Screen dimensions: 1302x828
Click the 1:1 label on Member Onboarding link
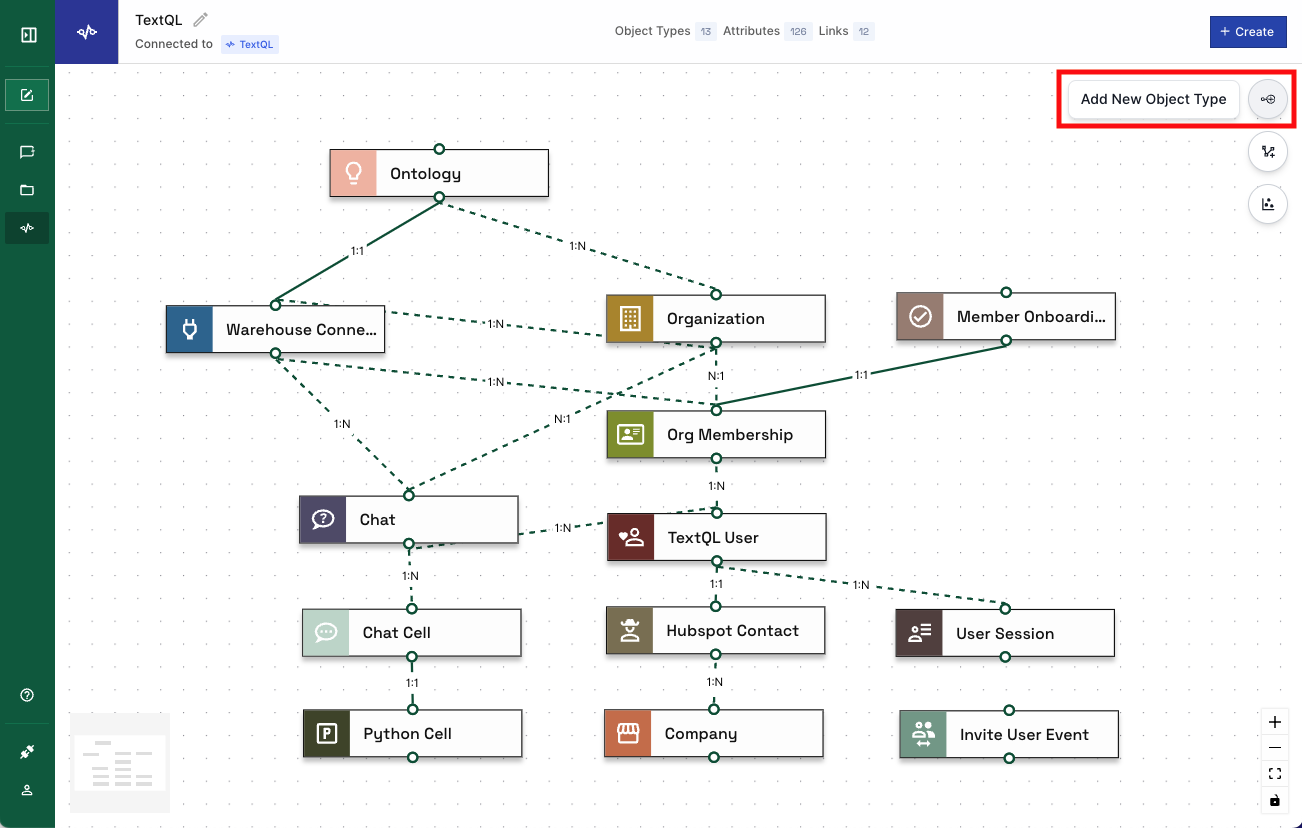(861, 375)
